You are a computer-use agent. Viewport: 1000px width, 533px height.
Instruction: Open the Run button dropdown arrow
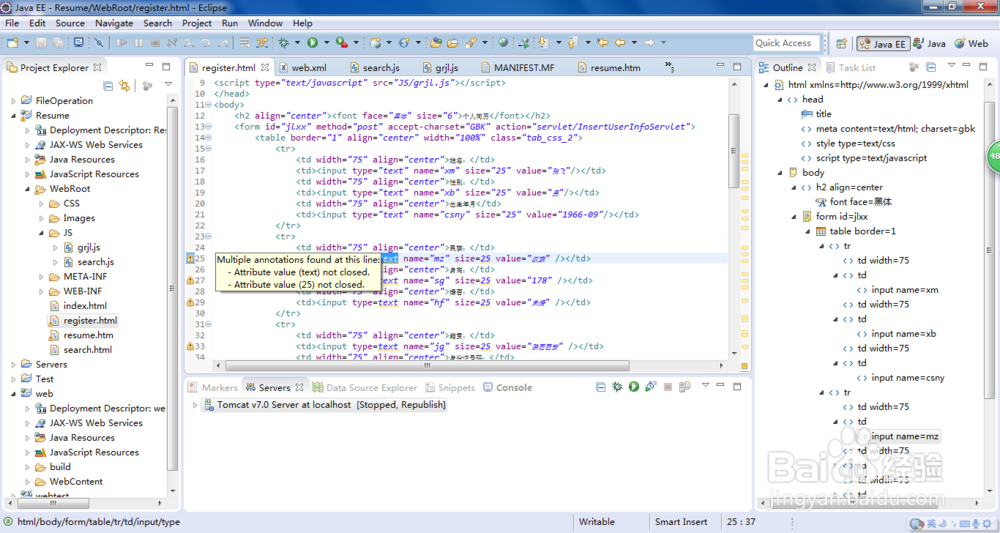[x=326, y=43]
